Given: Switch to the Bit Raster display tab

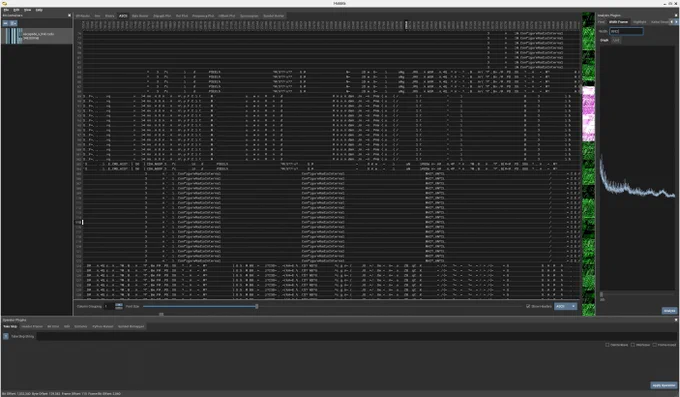Looking at the screenshot, I should point(82,16).
